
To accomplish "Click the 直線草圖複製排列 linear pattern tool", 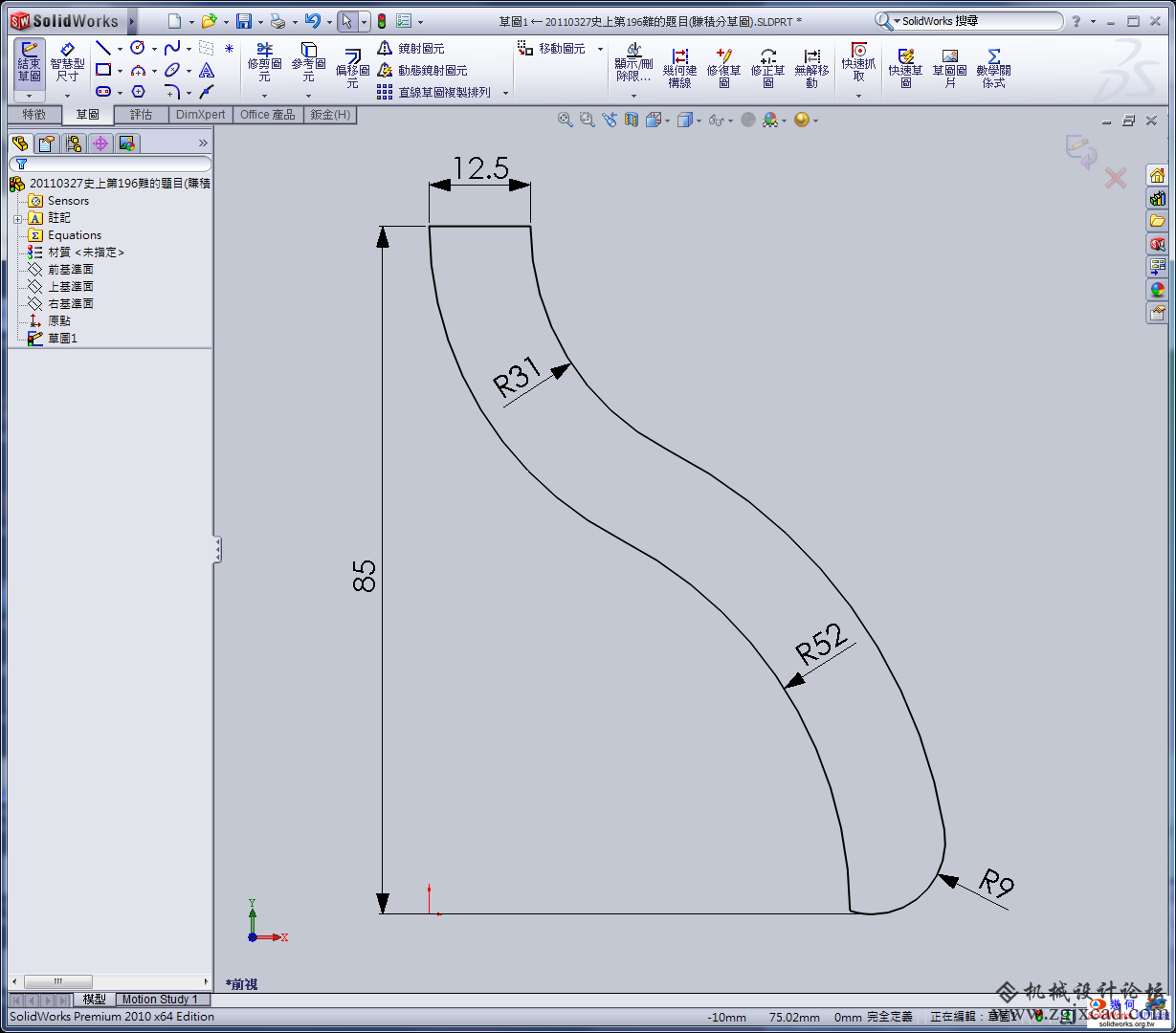I will coord(433,92).
